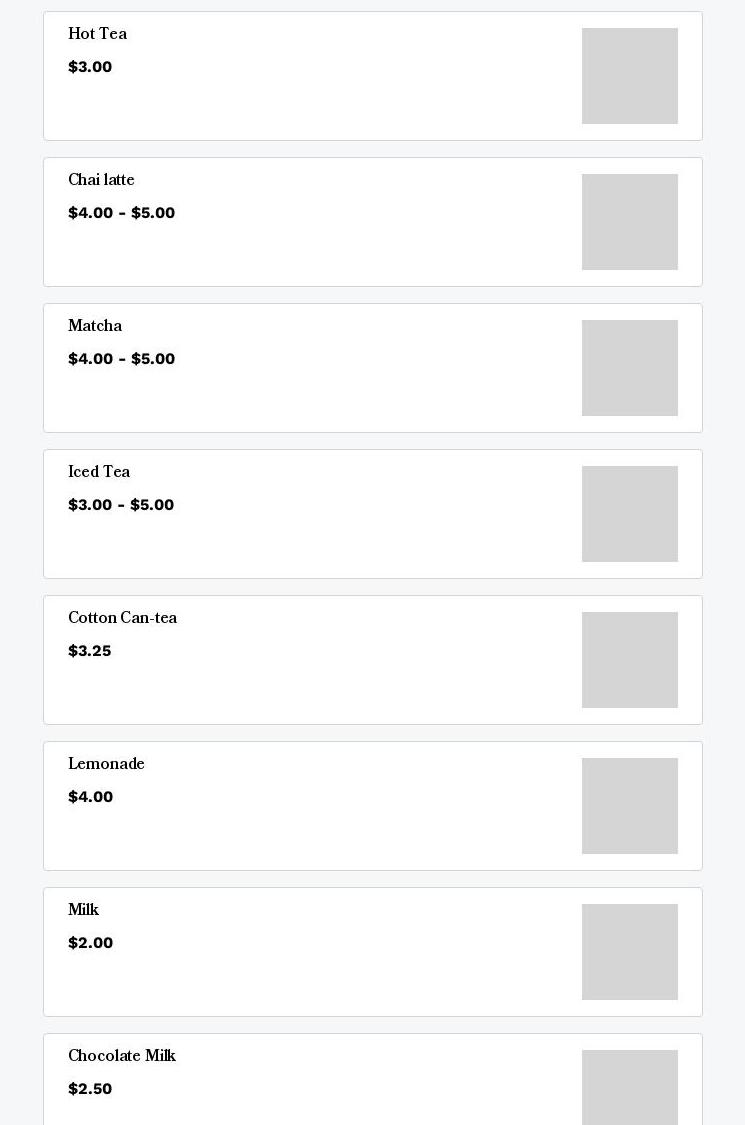The width and height of the screenshot is (745, 1125).
Task: Click the Cotton Can-tea image placeholder
Action: click(629, 660)
